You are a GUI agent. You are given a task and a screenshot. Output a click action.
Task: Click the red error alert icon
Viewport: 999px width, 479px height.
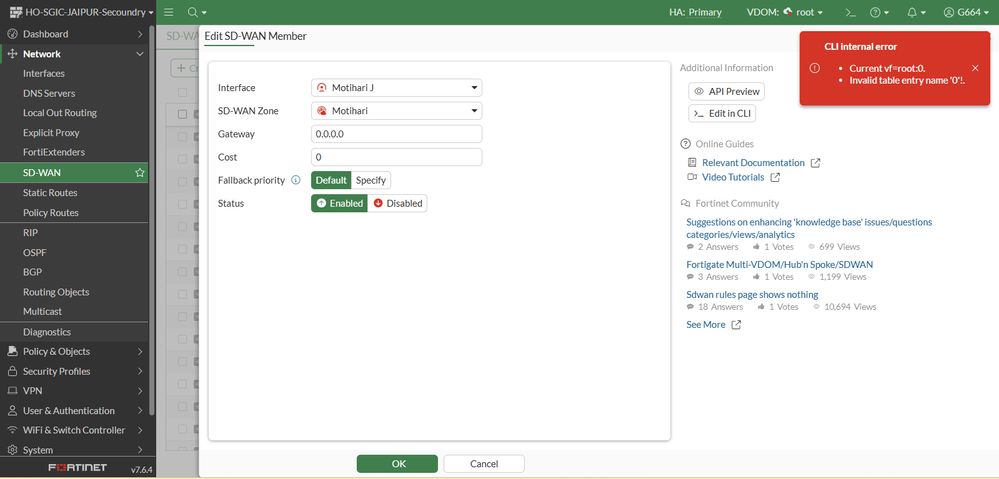tap(815, 68)
